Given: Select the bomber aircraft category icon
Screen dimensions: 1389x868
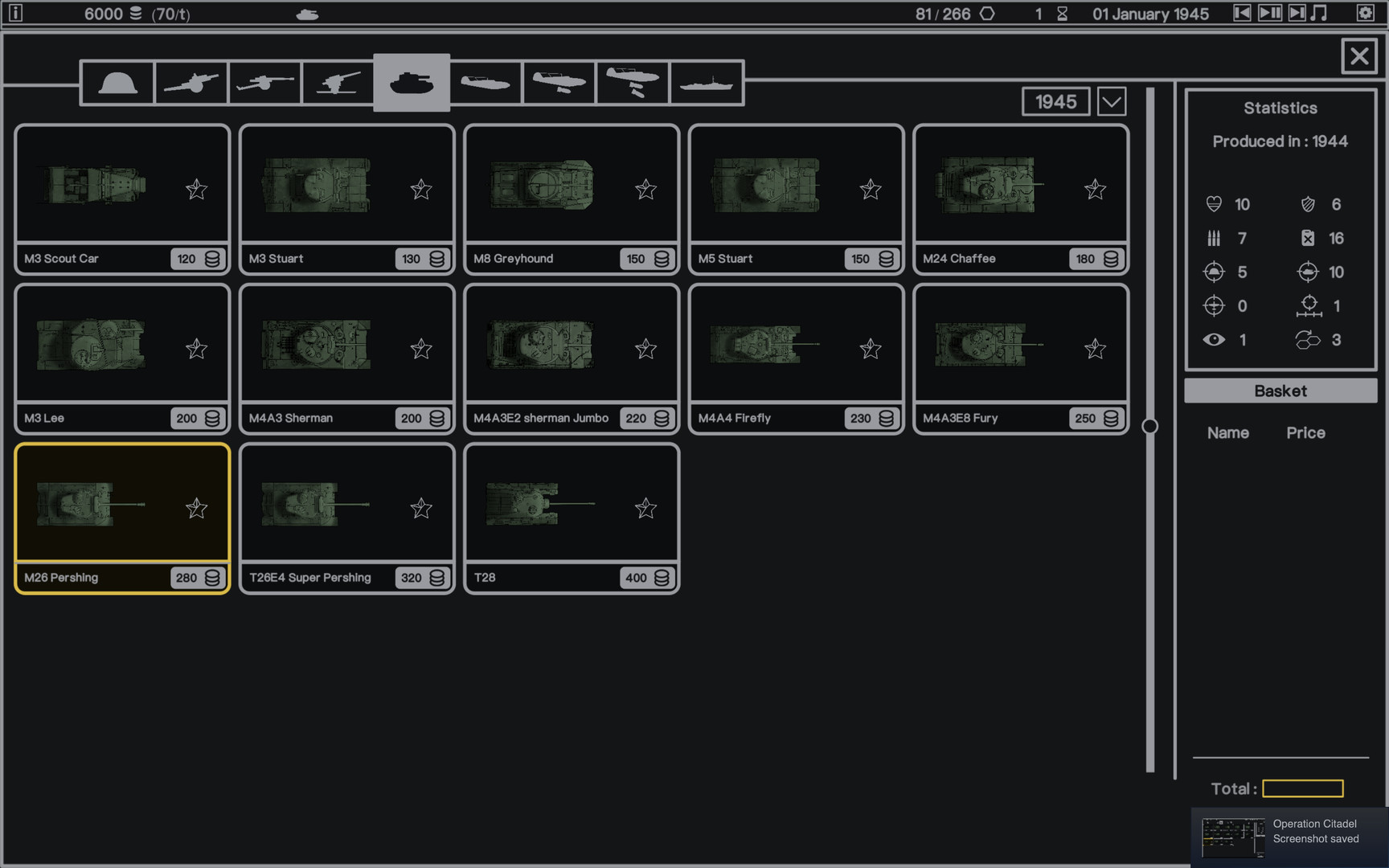Looking at the screenshot, I should tap(633, 83).
